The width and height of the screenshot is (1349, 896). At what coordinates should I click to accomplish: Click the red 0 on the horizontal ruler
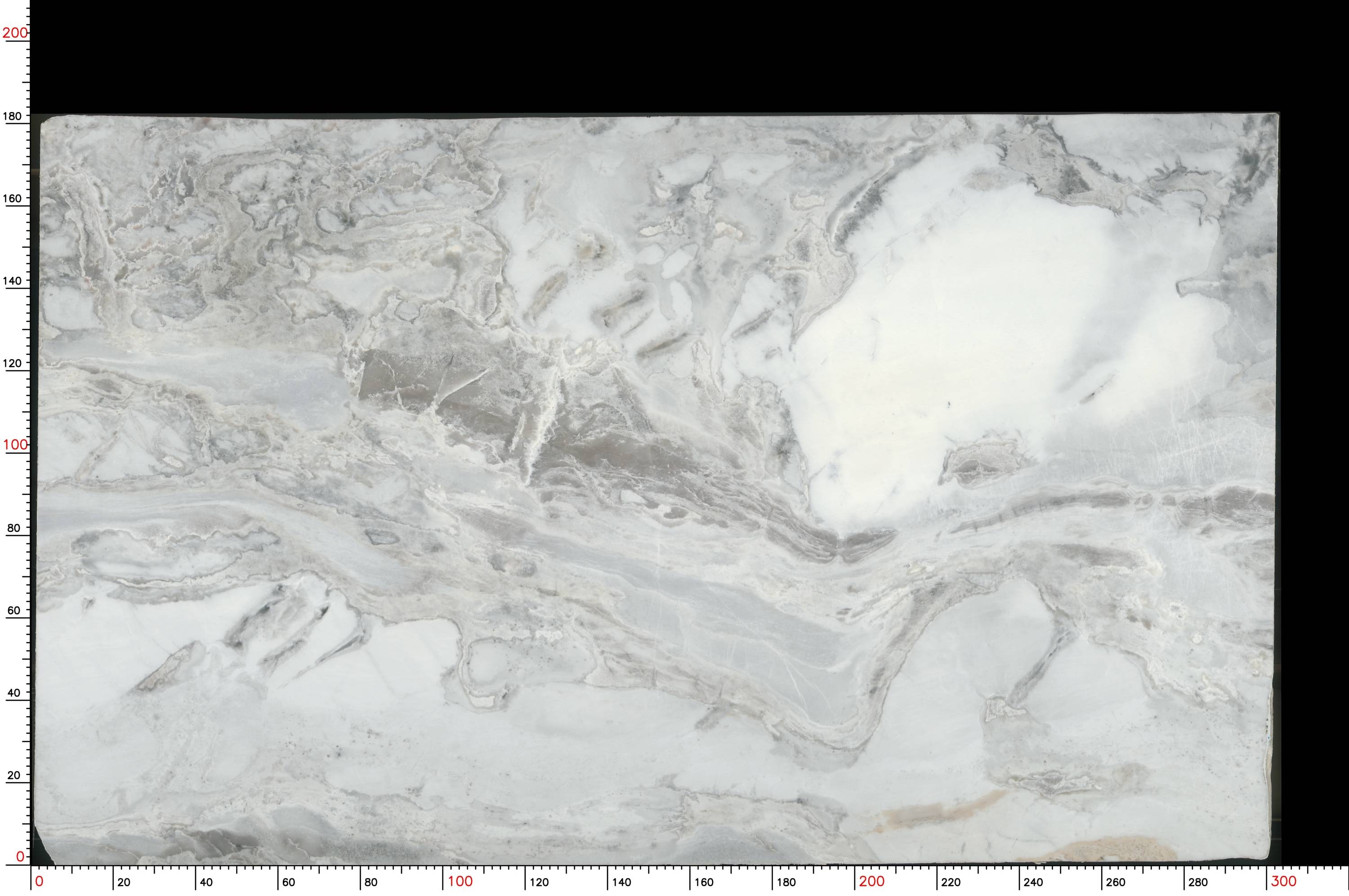coord(39,882)
